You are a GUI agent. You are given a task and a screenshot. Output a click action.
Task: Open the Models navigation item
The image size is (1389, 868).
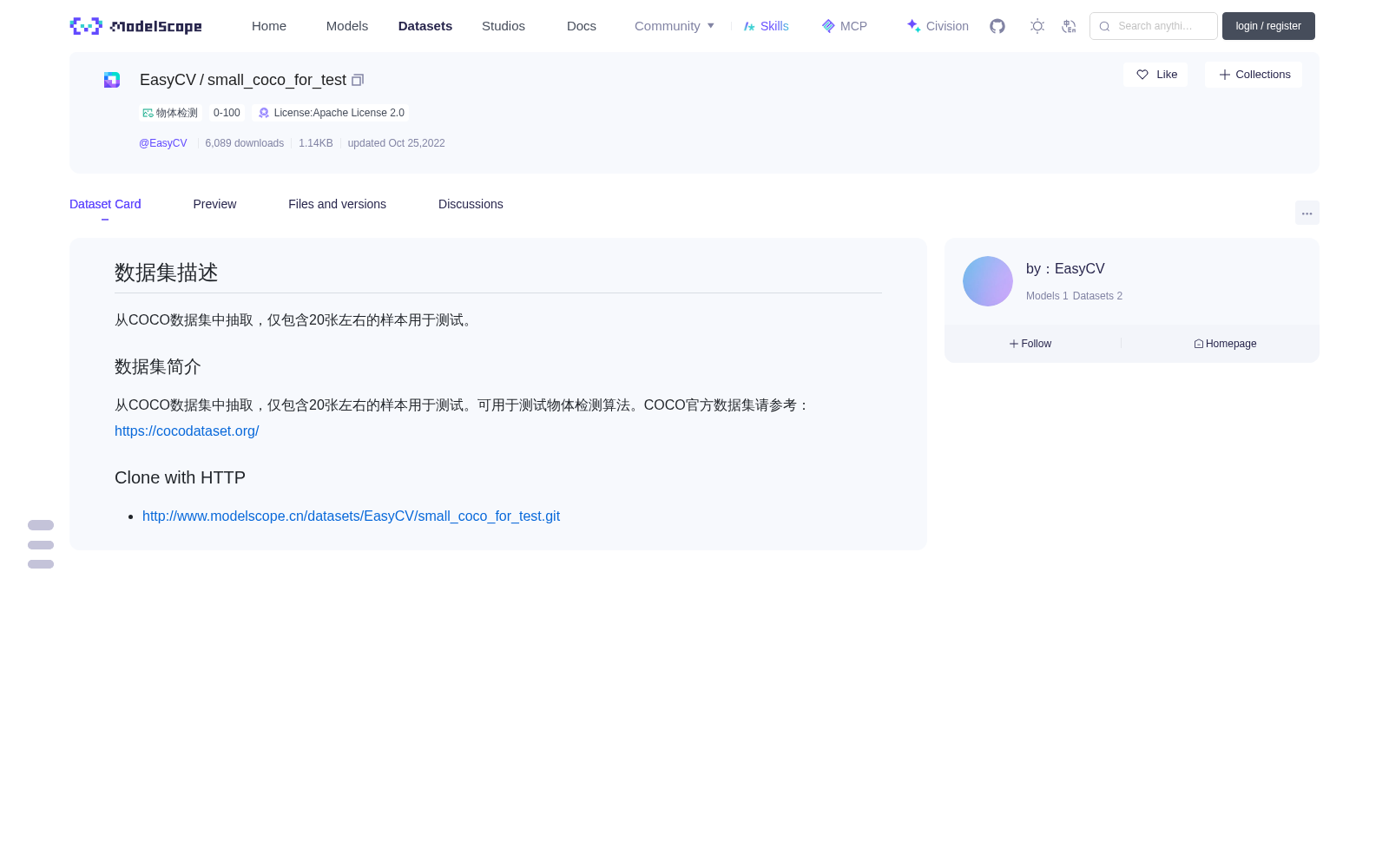point(347,26)
